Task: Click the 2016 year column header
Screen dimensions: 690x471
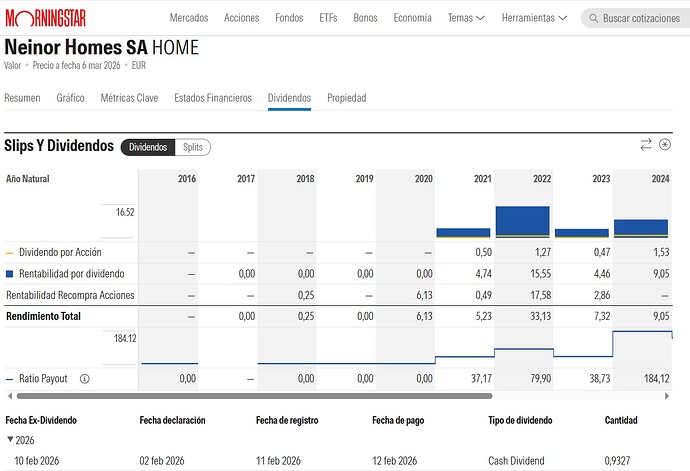Action: pos(187,179)
